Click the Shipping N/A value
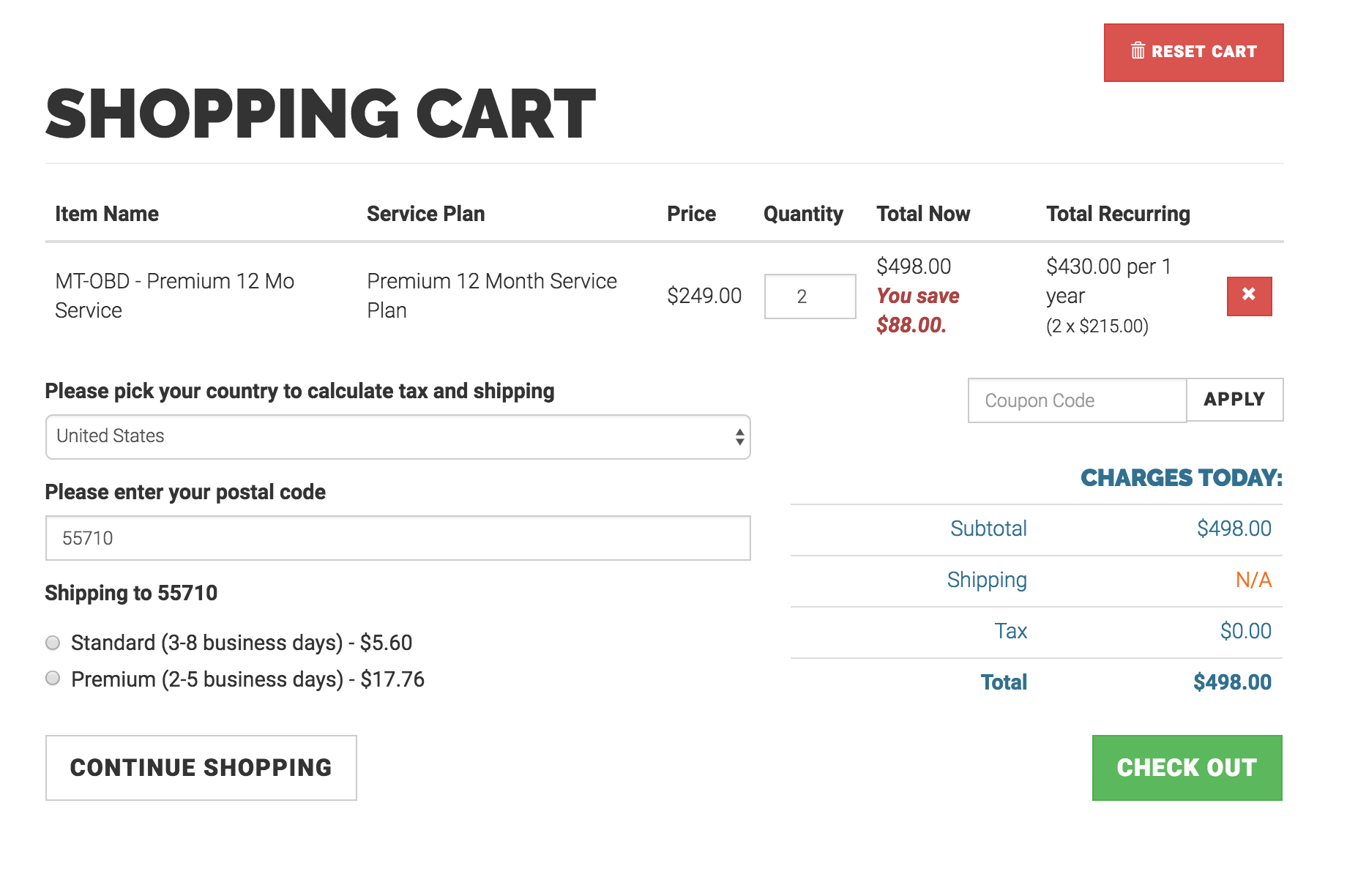Viewport: 1347px width, 896px height. (x=1253, y=580)
